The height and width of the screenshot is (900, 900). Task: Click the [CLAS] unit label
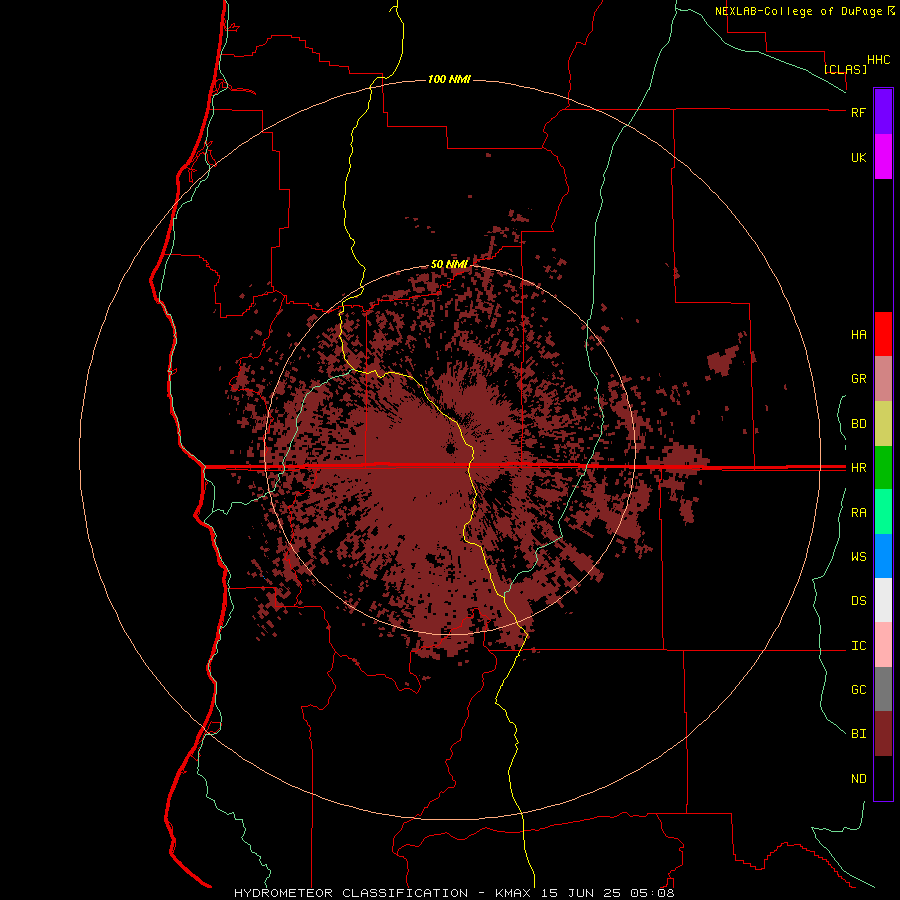[845, 69]
